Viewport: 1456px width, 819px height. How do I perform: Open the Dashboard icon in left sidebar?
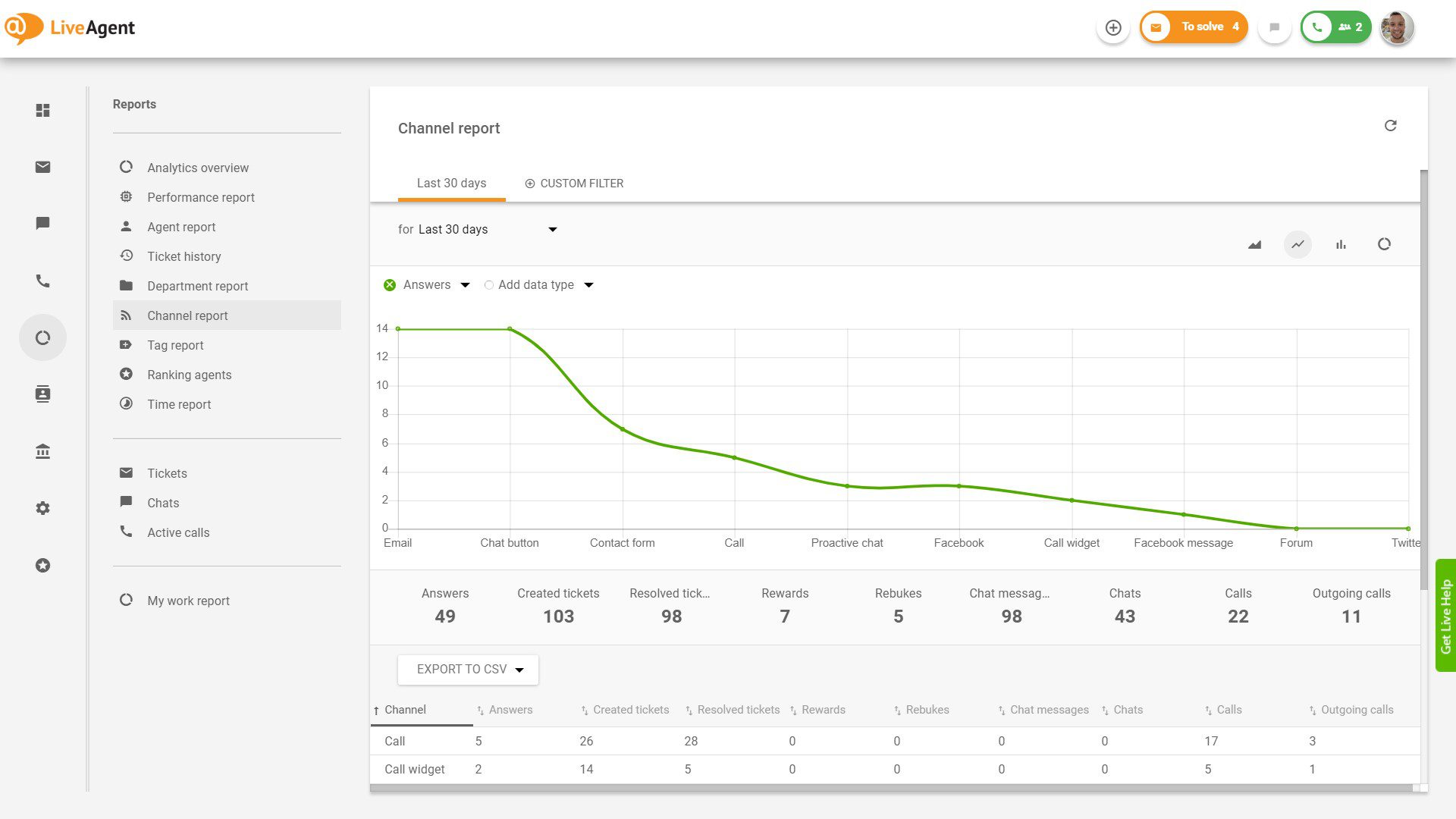42,111
